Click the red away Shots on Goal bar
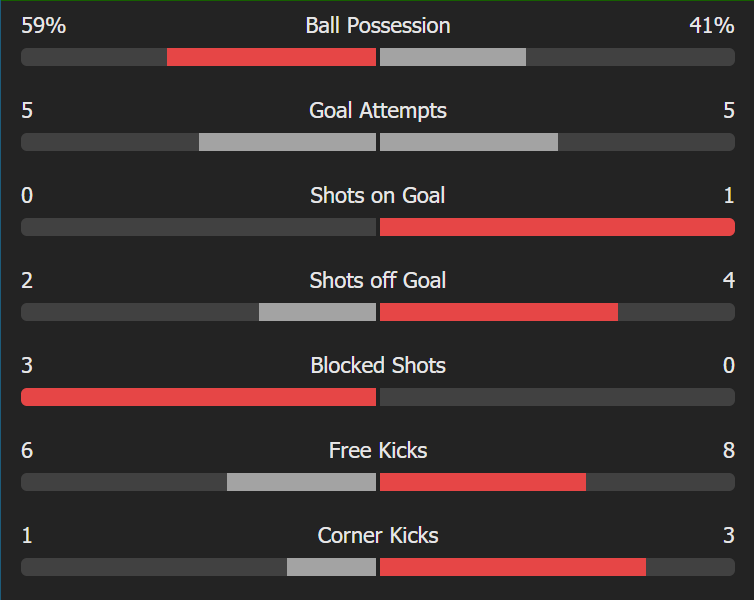Screen dimensions: 754x600 [557, 227]
